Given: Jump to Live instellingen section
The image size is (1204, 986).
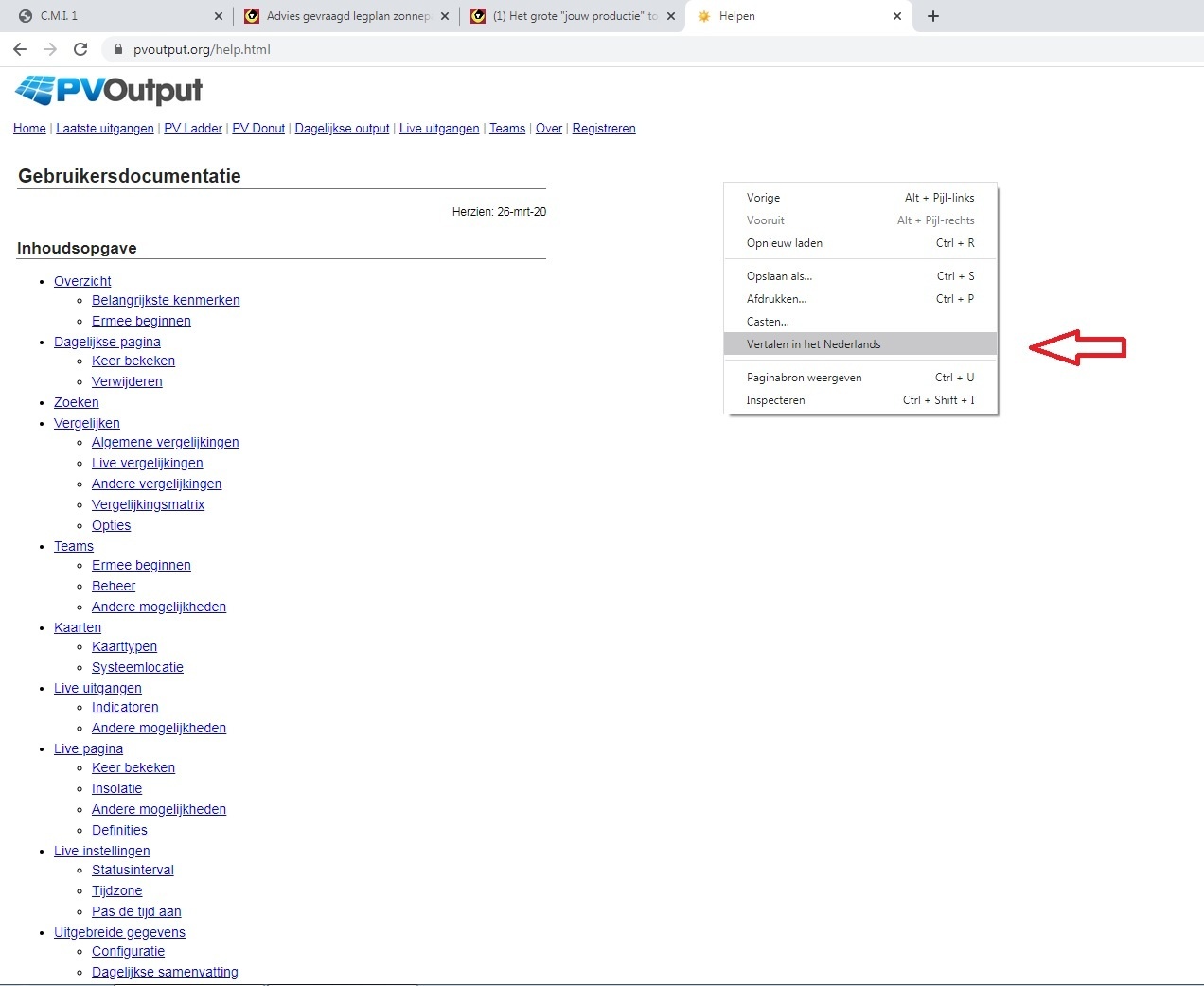Looking at the screenshot, I should 101,851.
